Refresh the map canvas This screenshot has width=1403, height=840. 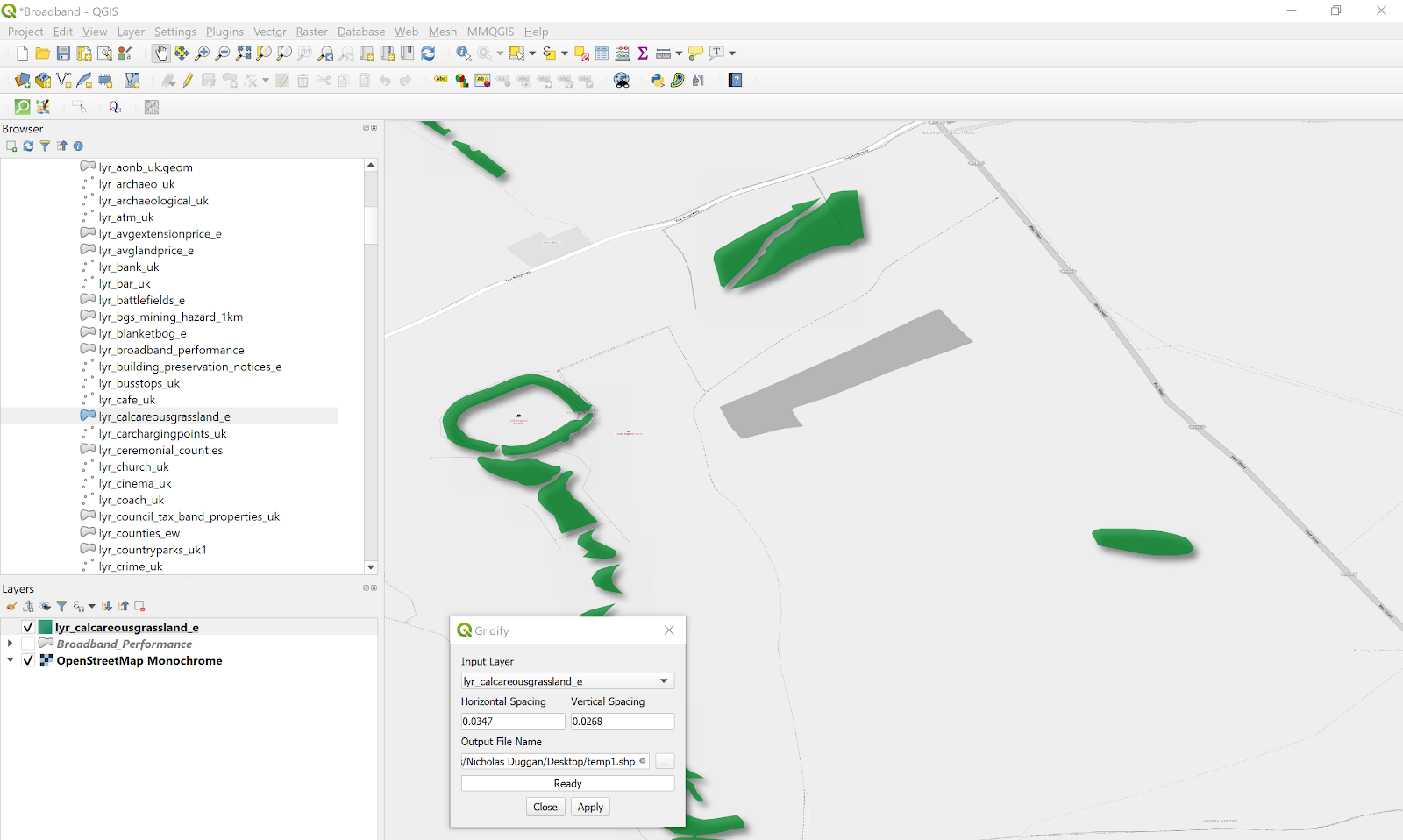pyautogui.click(x=428, y=53)
